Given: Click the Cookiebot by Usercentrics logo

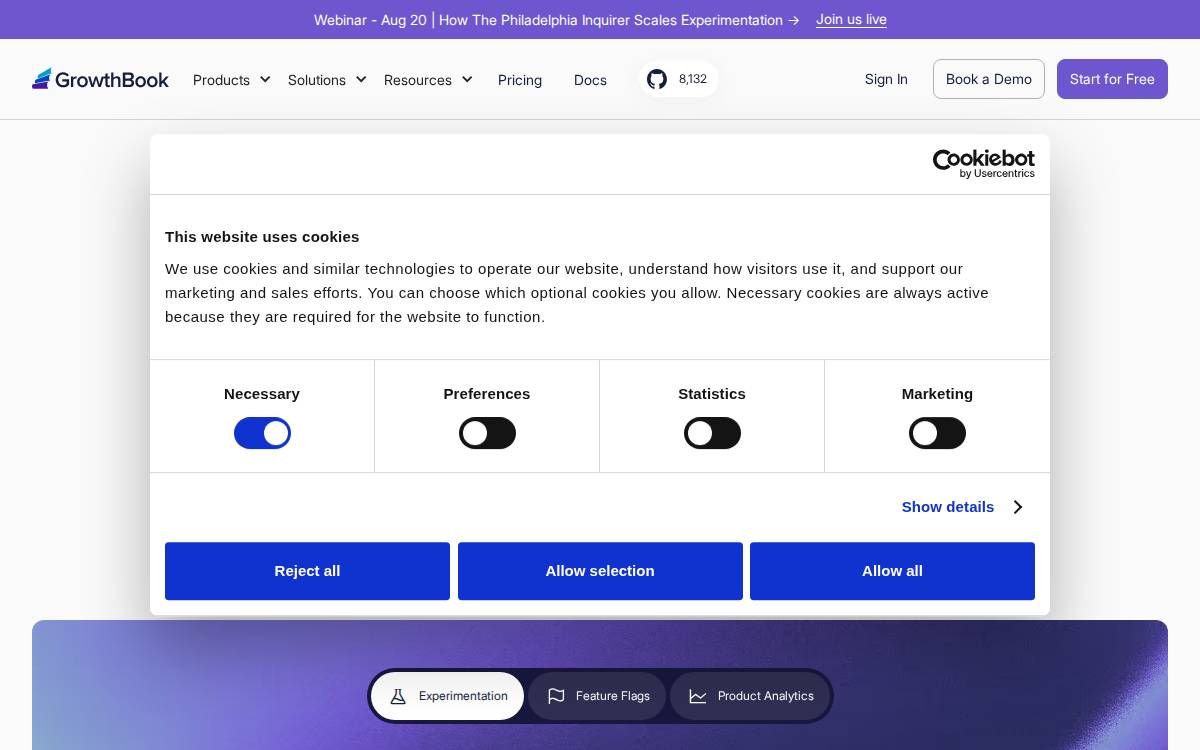Looking at the screenshot, I should click(983, 164).
